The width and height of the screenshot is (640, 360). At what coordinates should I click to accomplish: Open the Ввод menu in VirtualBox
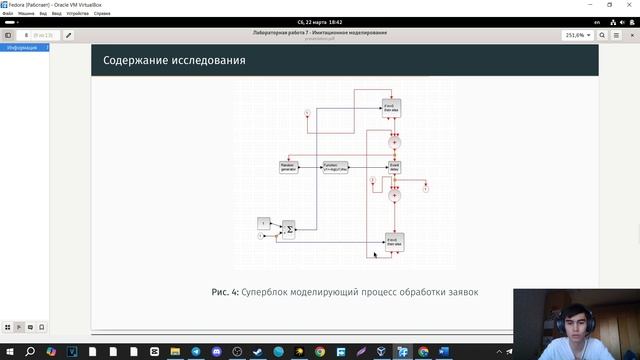(57, 13)
